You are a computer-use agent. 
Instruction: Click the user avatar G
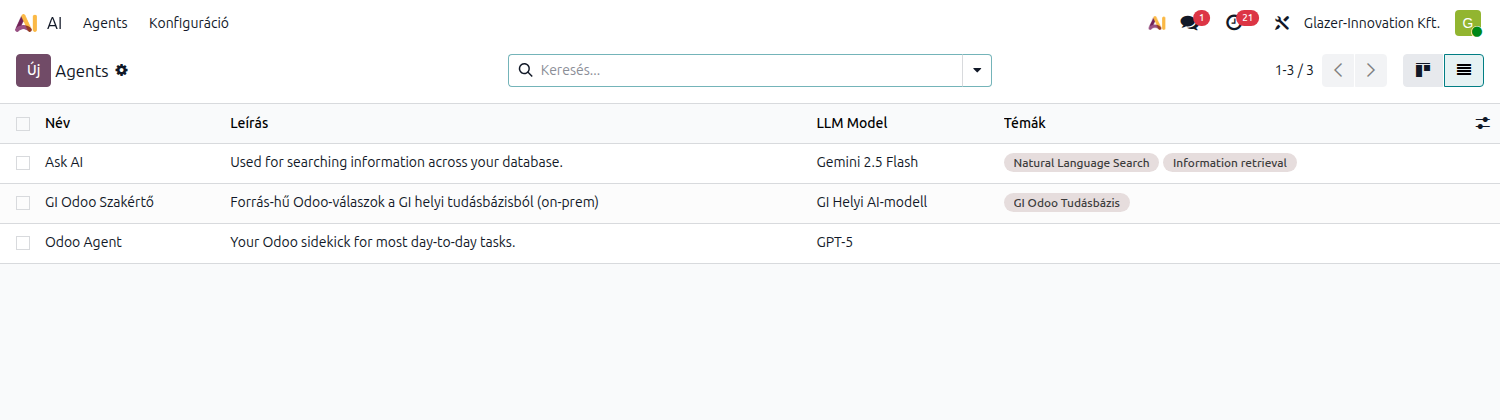(x=1468, y=23)
